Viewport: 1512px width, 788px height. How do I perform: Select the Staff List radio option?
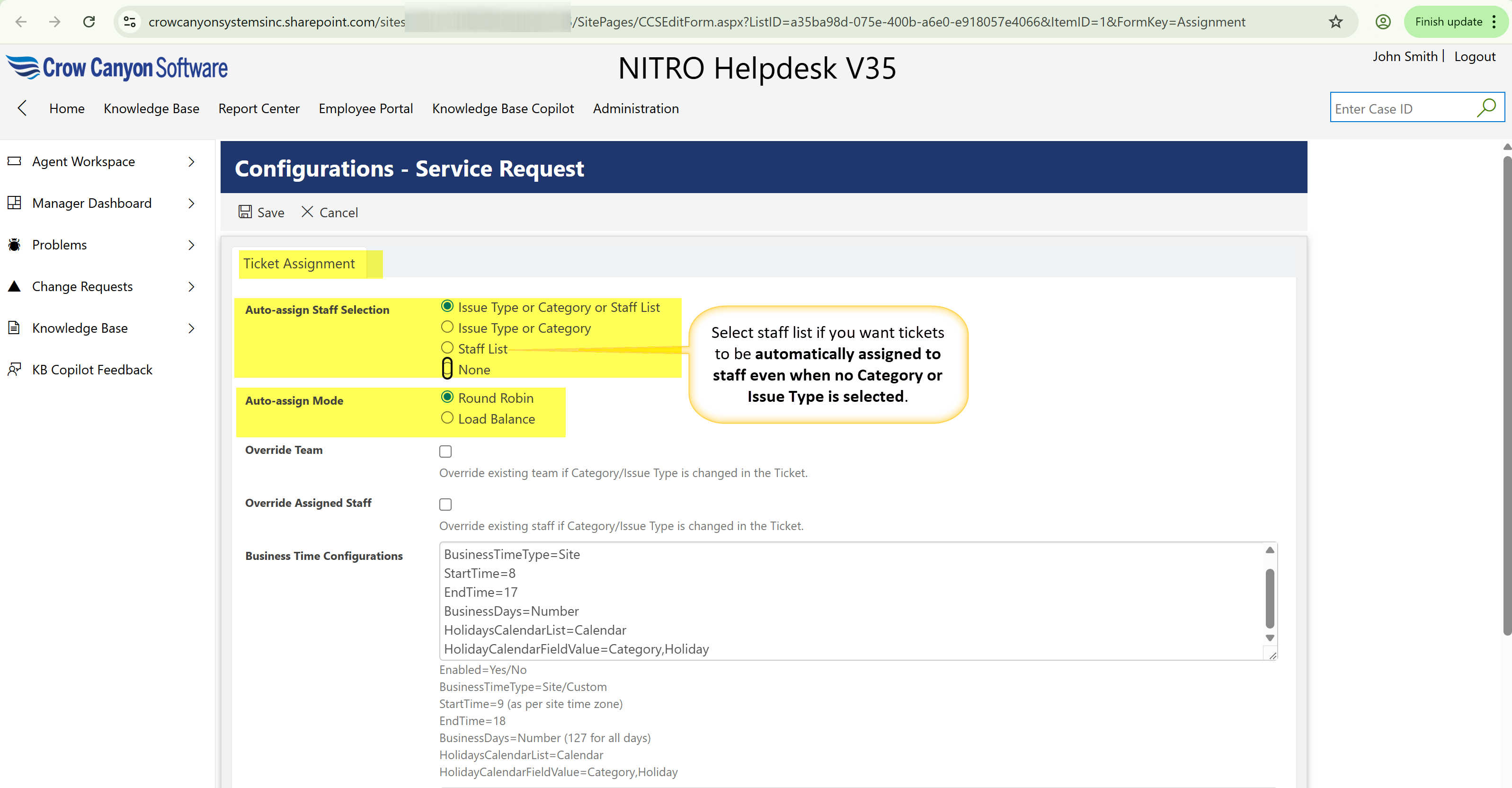[x=447, y=348]
